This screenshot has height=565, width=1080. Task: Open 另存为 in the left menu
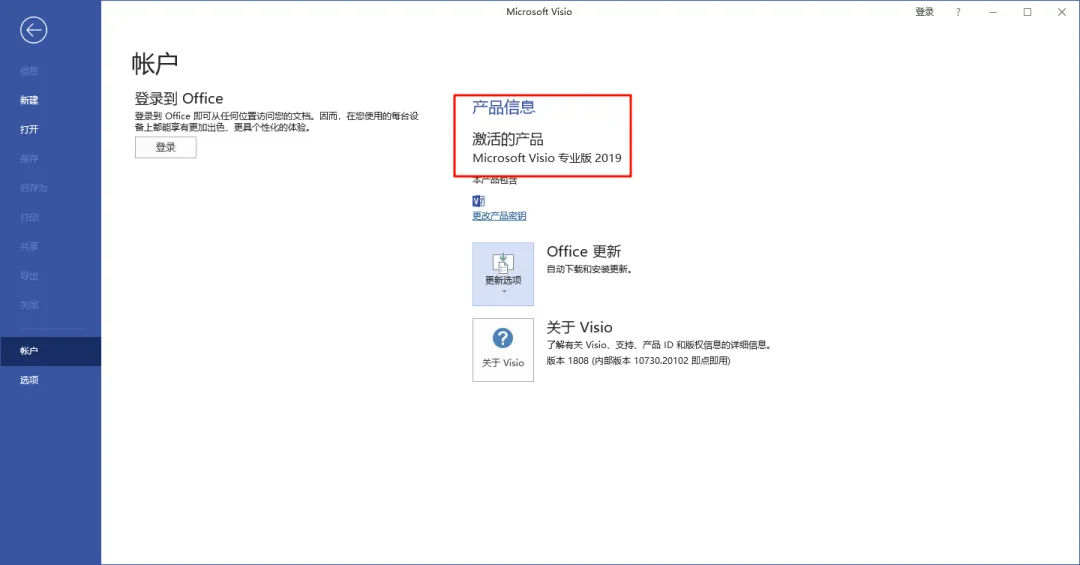33,188
